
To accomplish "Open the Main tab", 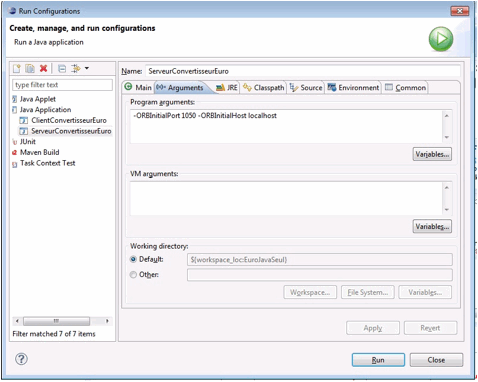I will point(138,87).
